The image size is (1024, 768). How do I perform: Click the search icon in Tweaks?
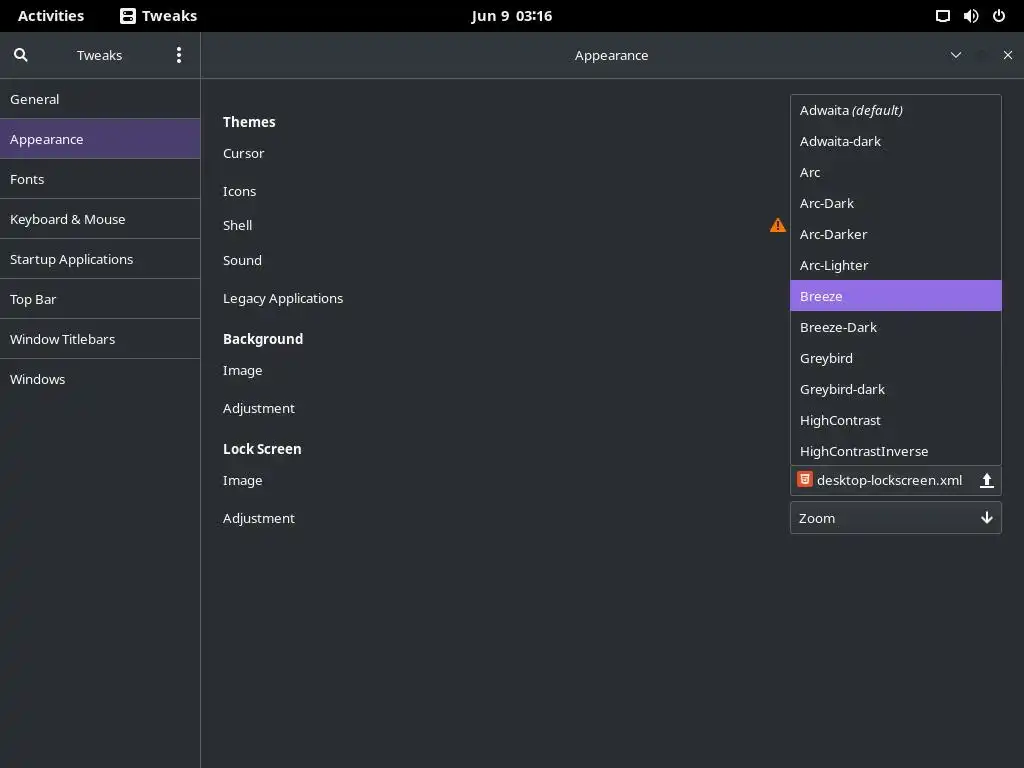21,55
